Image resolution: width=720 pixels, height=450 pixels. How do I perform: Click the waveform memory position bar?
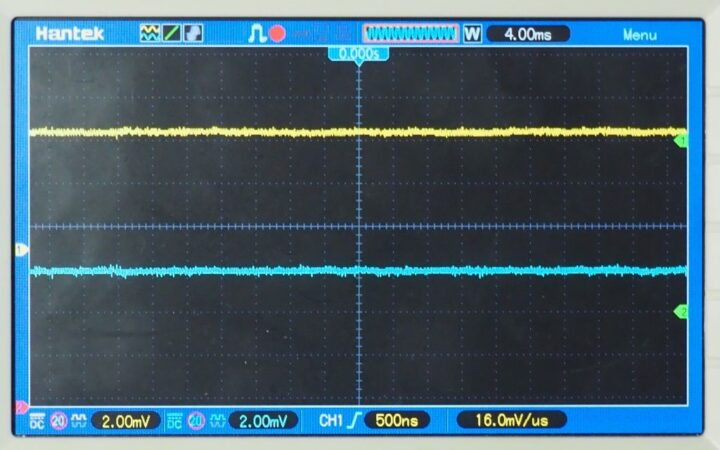click(410, 34)
